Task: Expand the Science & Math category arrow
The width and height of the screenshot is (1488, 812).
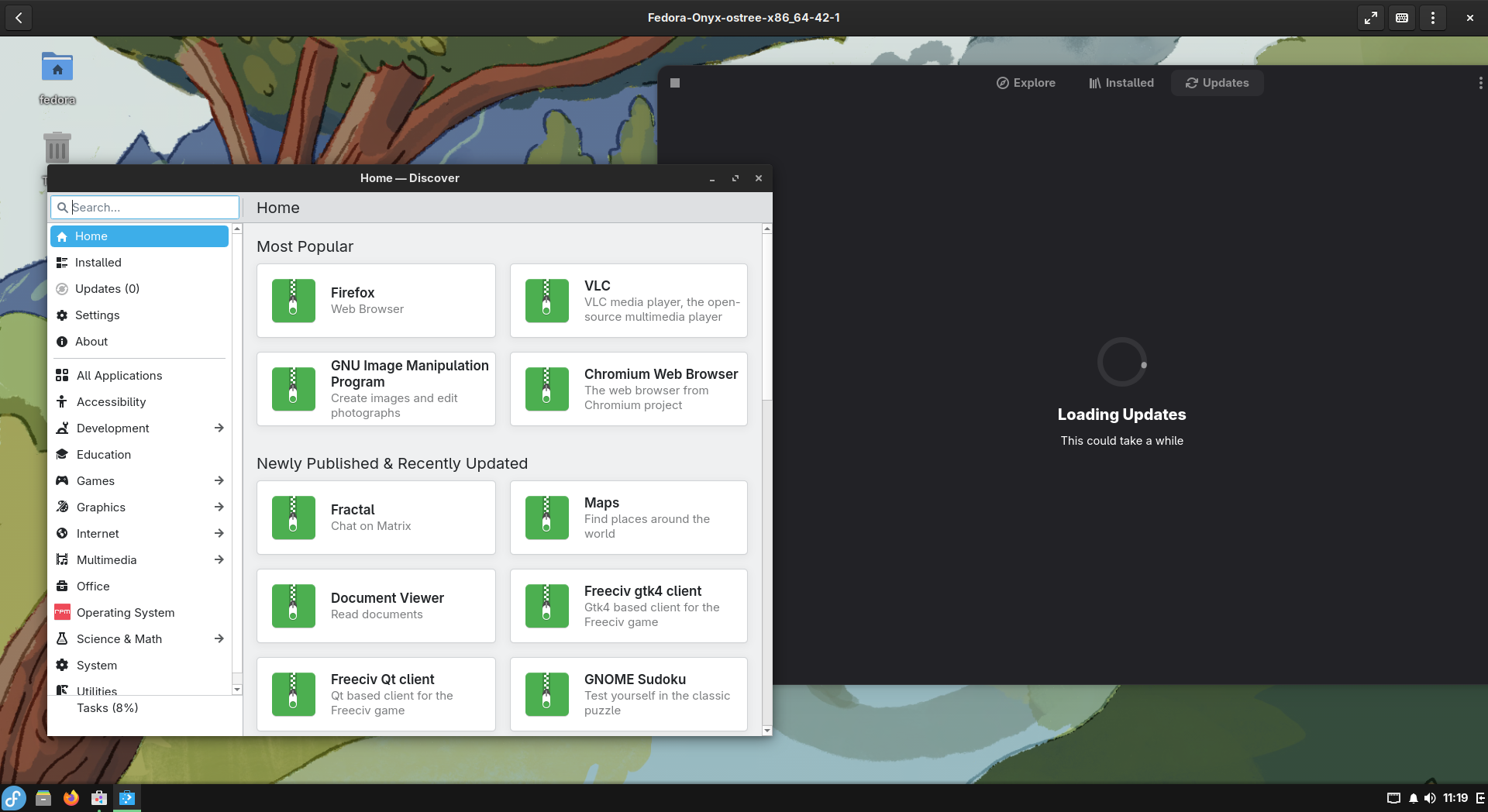Action: (219, 638)
